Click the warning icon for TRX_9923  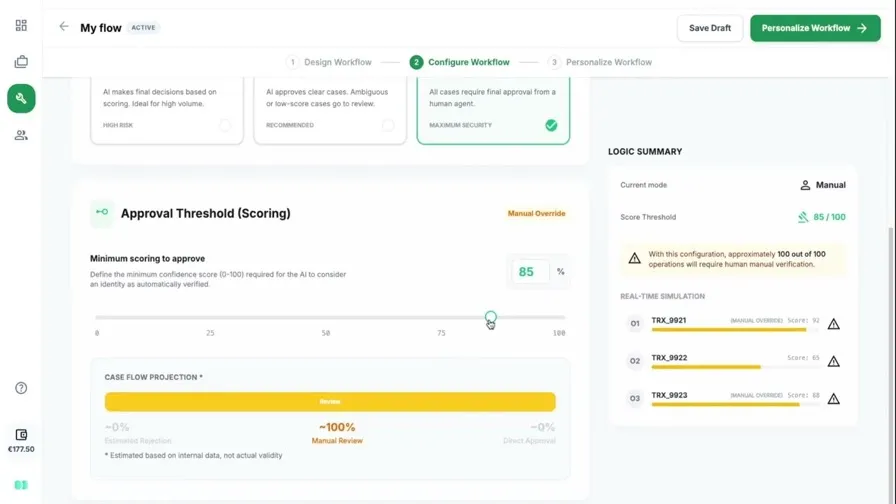coord(834,399)
